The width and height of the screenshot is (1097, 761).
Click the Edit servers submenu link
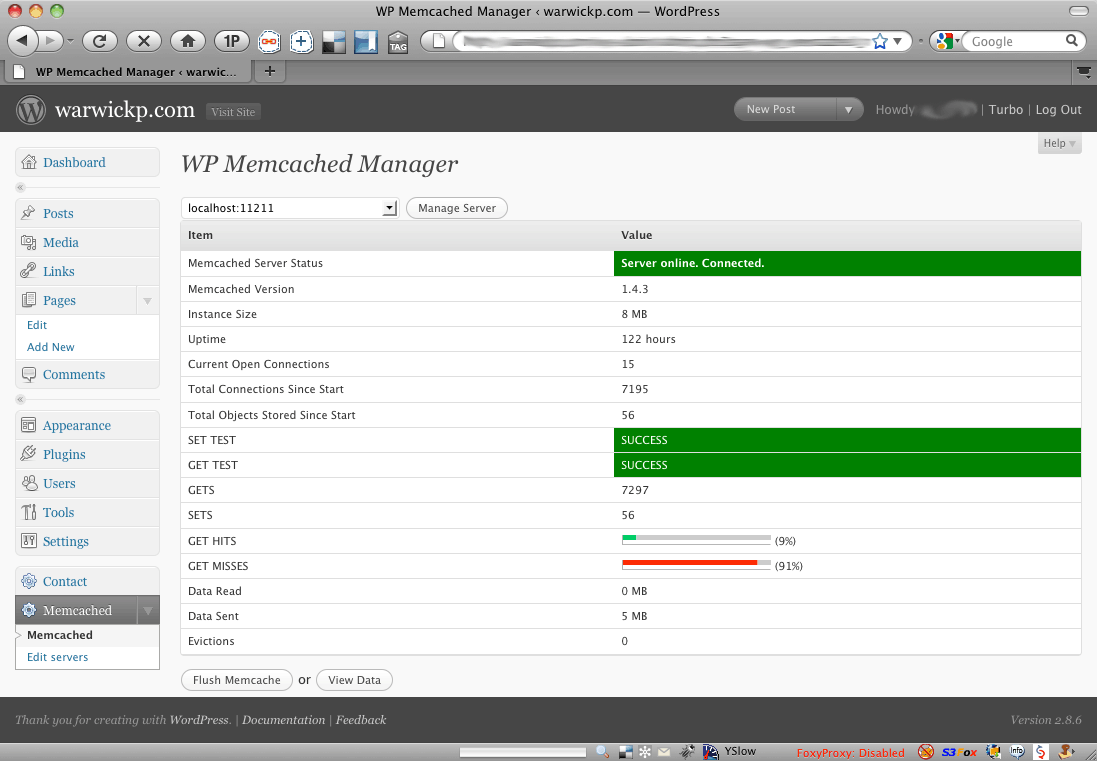[57, 657]
